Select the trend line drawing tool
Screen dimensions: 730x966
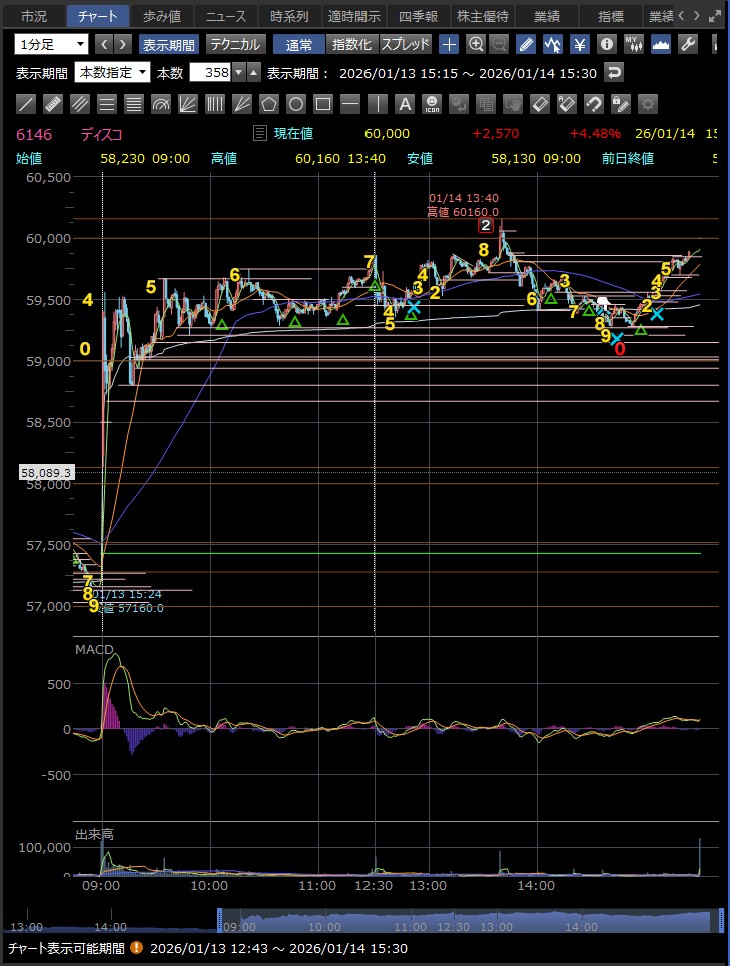click(x=27, y=104)
